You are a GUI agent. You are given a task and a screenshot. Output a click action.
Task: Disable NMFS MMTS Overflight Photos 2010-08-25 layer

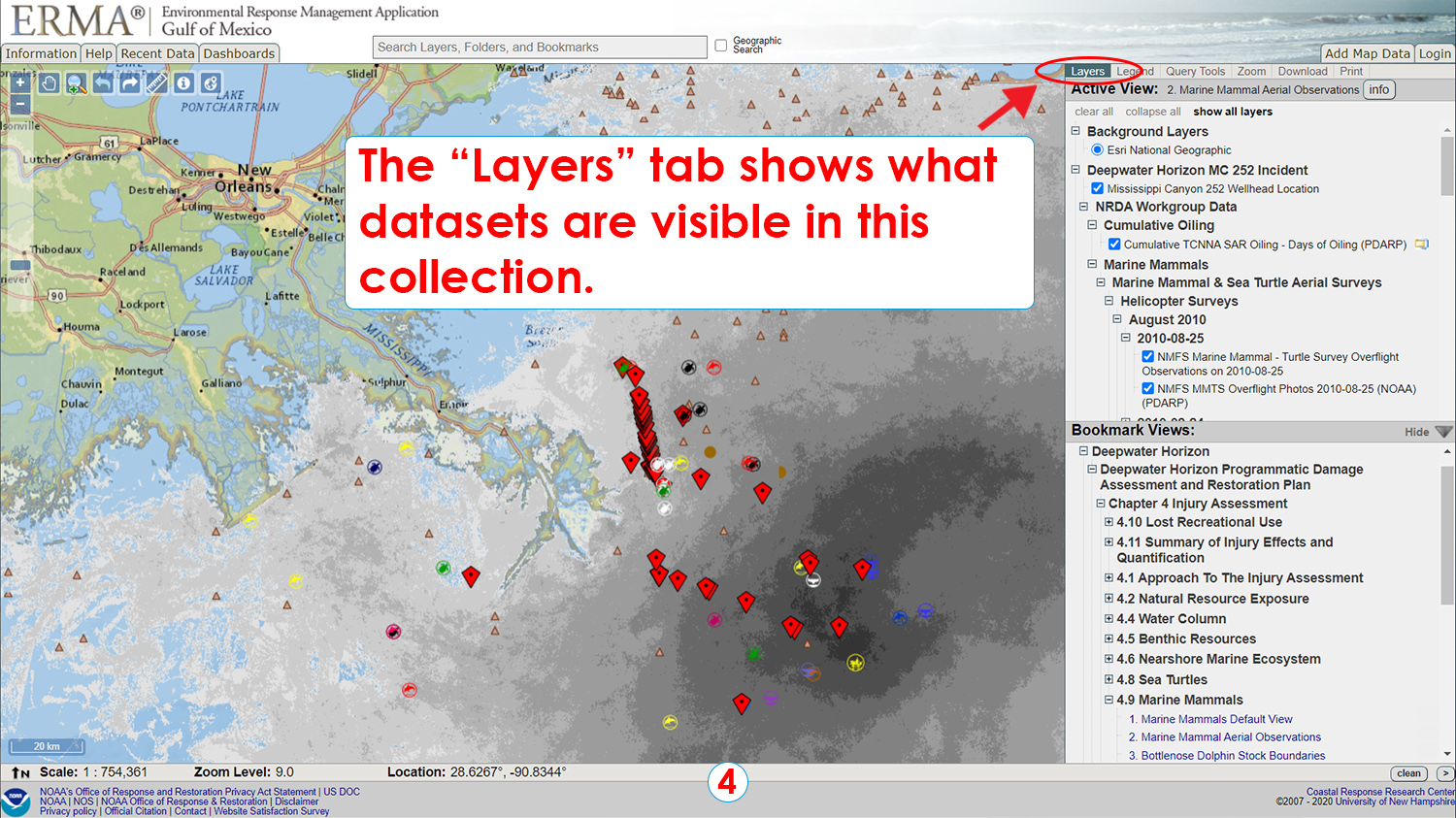coord(1147,388)
